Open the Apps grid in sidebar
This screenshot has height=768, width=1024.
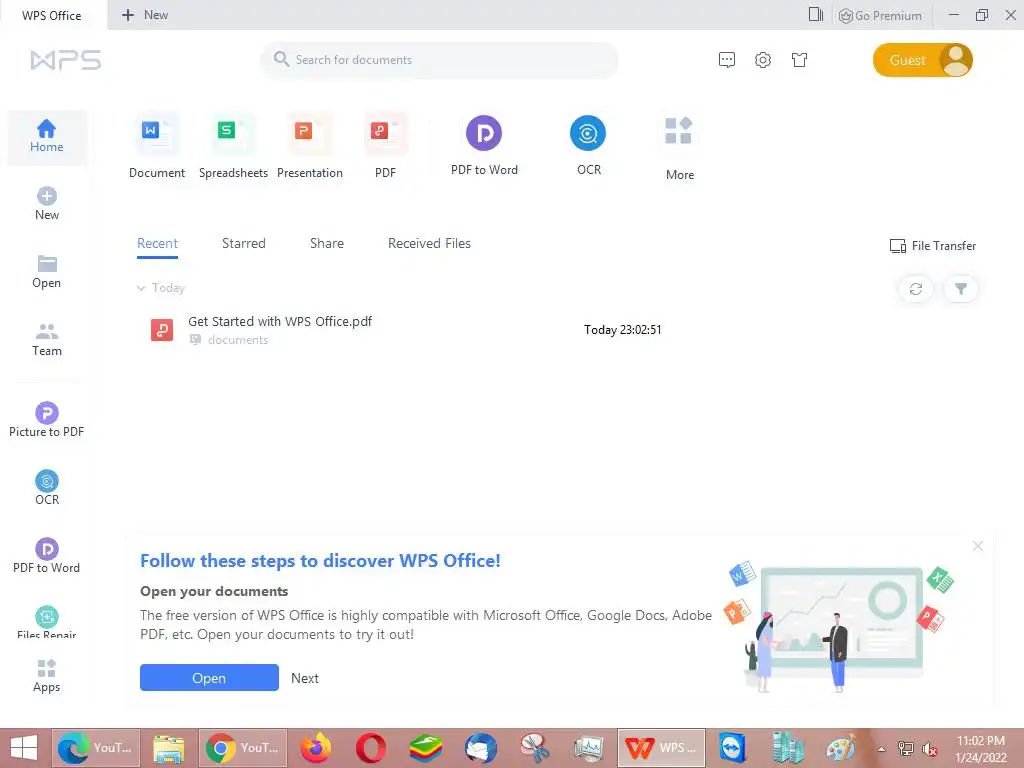(x=46, y=675)
